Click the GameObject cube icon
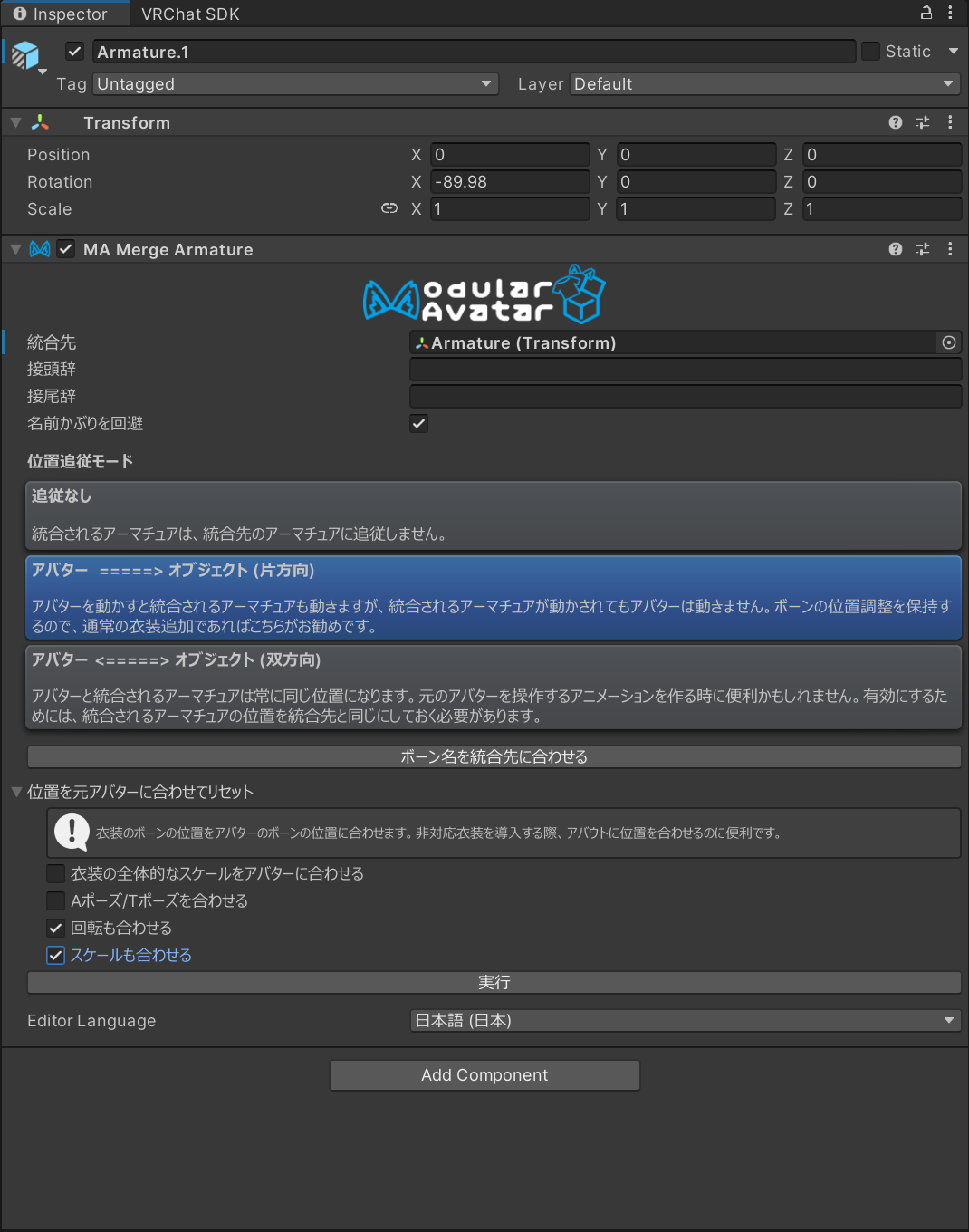 click(25, 55)
